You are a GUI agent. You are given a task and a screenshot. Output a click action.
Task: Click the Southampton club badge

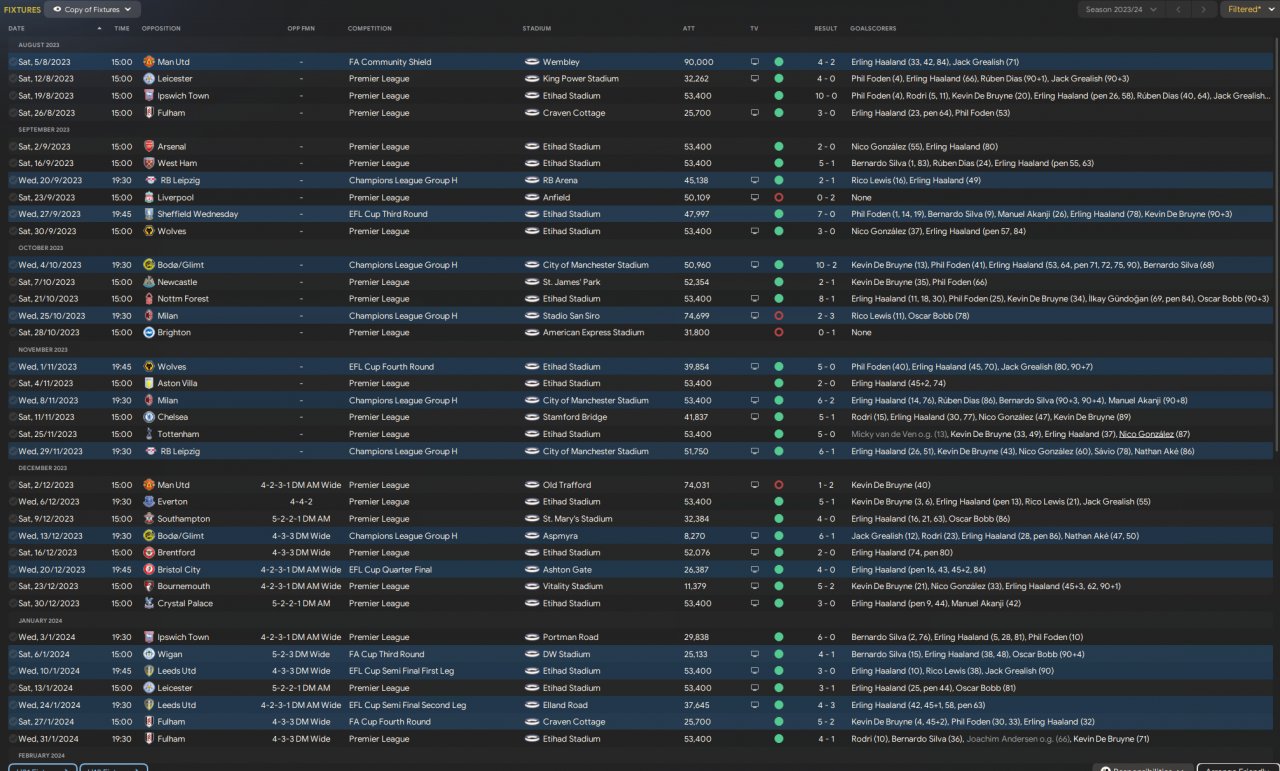click(148, 519)
